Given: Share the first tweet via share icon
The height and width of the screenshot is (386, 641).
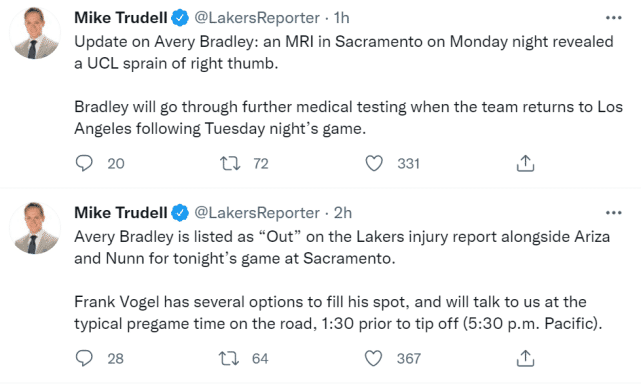Looking at the screenshot, I should (x=525, y=163).
